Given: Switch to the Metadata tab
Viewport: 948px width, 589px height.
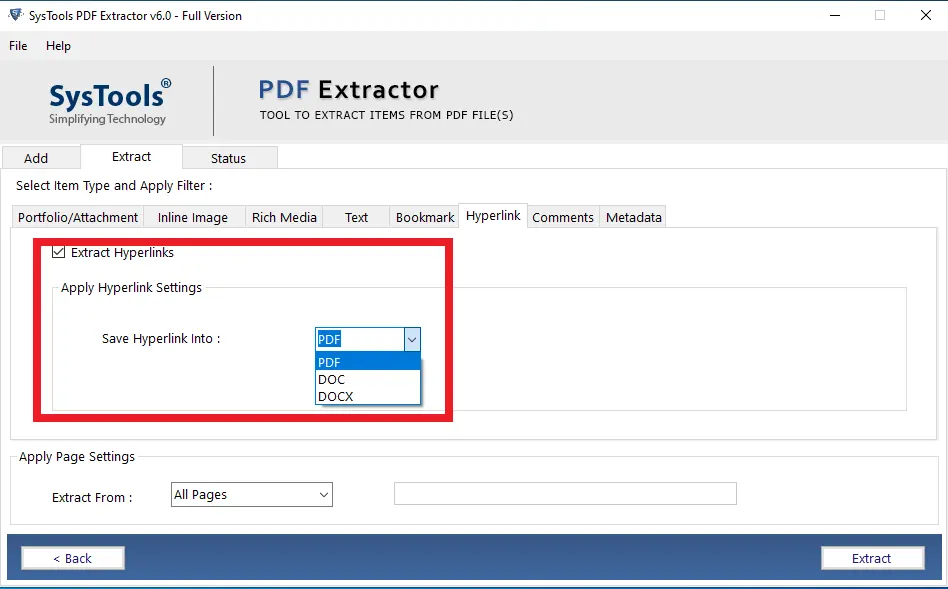Looking at the screenshot, I should coord(634,217).
